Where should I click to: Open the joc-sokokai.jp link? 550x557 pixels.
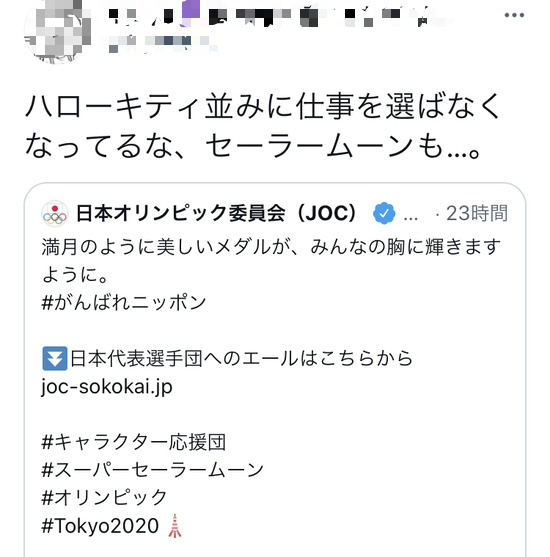[x=107, y=386]
